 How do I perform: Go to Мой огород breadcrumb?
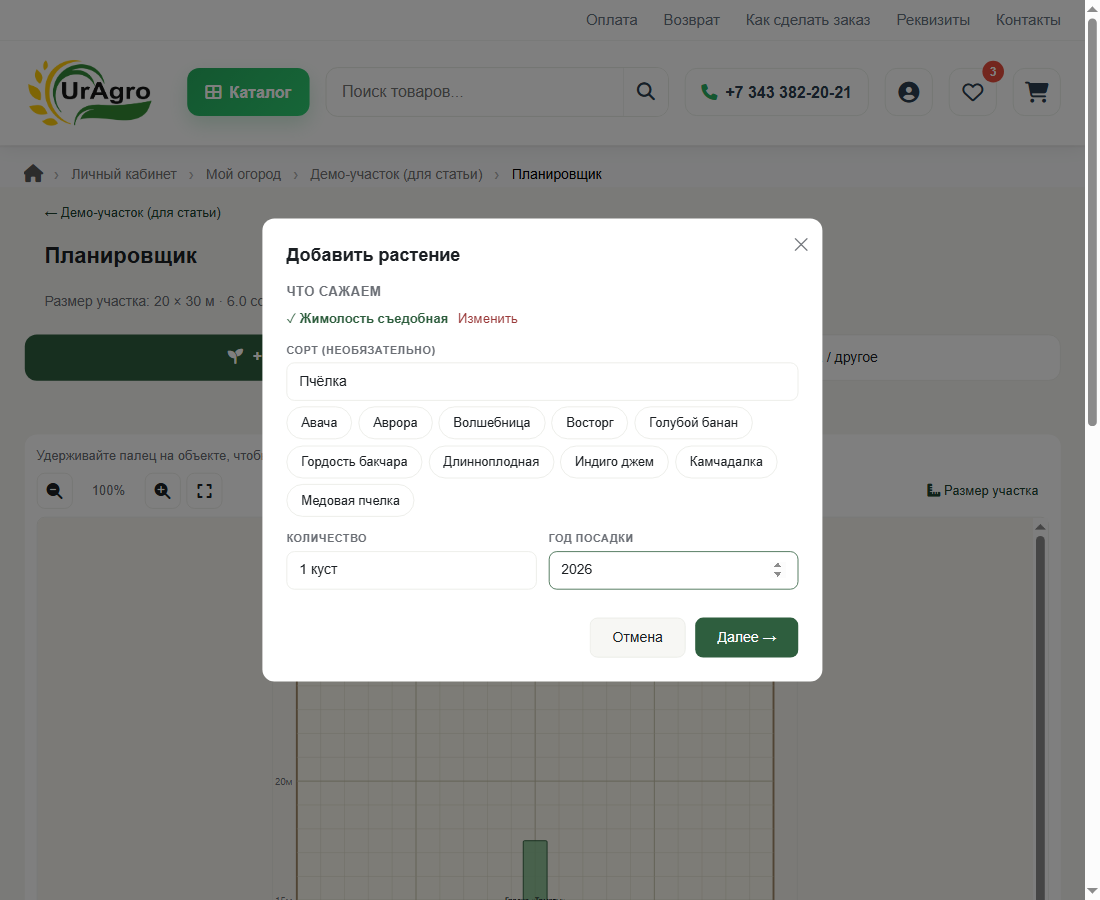(243, 174)
